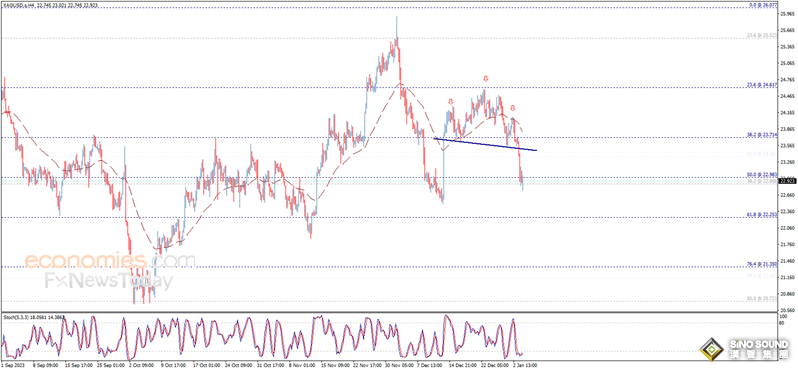
Task: Click the Fibonacci label 50.0 @ 22.983
Action: [762, 176]
